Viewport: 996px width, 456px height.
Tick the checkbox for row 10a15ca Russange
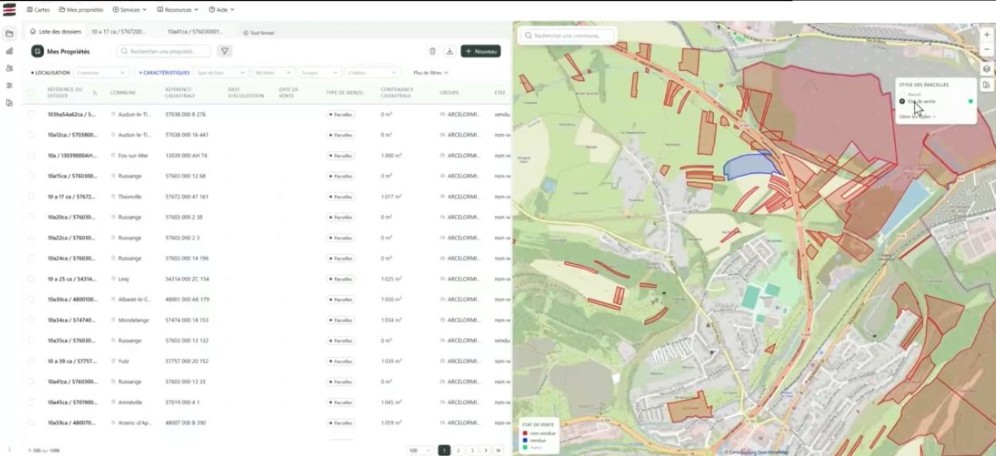pyautogui.click(x=33, y=176)
